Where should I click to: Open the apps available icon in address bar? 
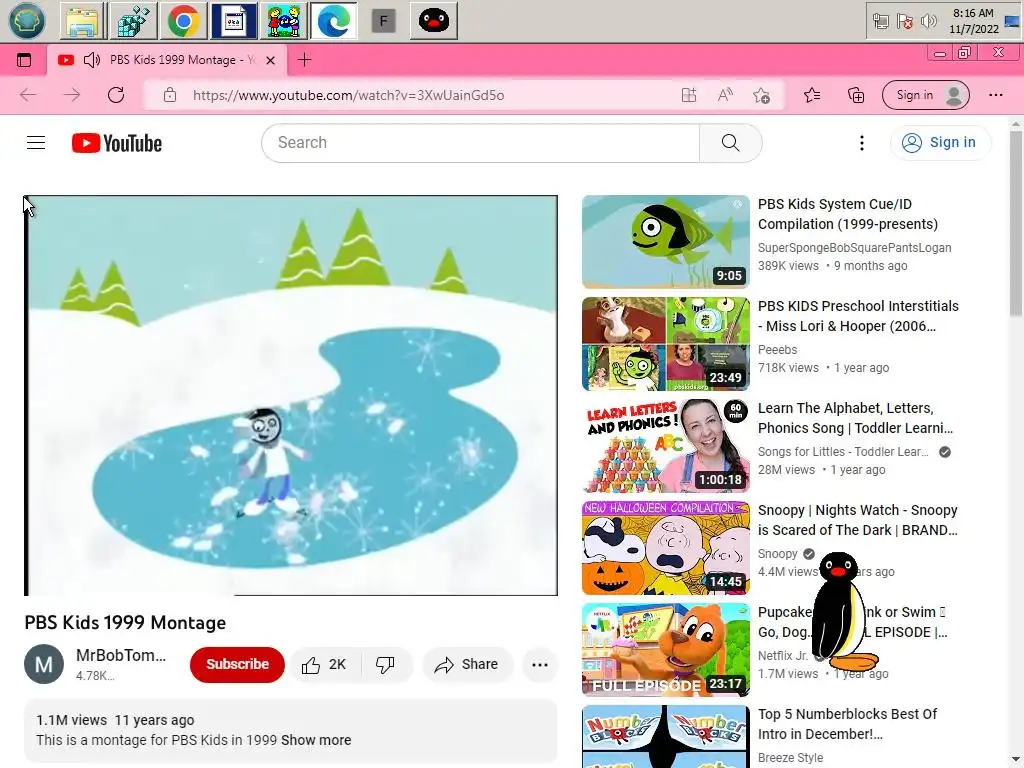coord(689,95)
